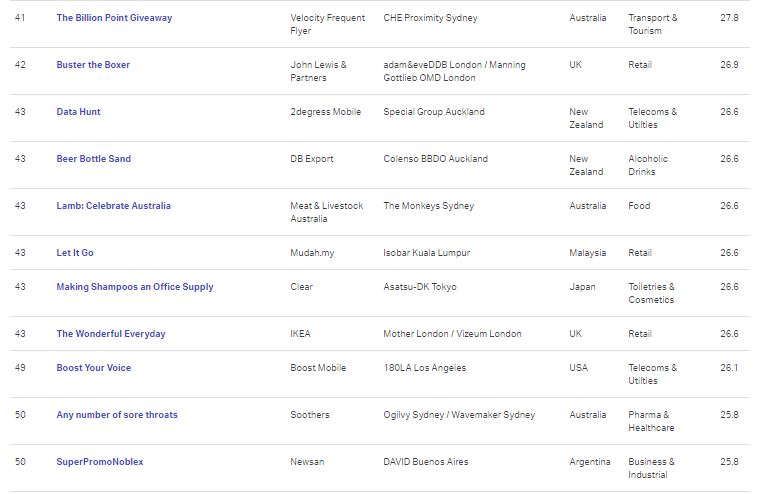Select Lamb: Celebrate Australia link
Viewport: 759px width, 494px height.
point(113,206)
